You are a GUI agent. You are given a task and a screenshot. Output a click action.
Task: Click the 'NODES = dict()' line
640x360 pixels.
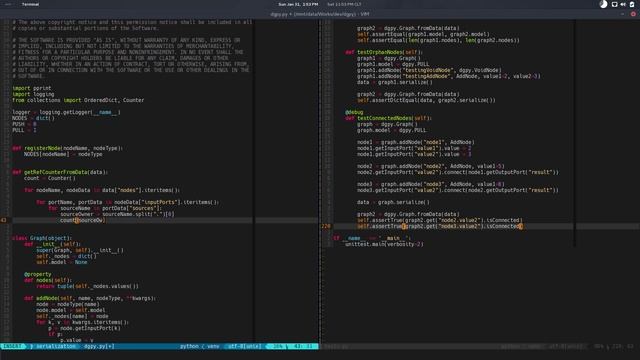point(33,118)
